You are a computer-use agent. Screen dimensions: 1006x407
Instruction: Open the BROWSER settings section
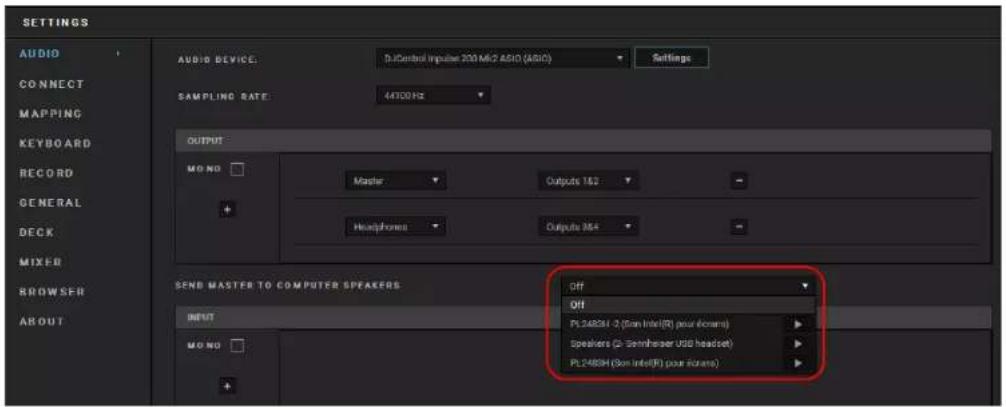tap(52, 292)
